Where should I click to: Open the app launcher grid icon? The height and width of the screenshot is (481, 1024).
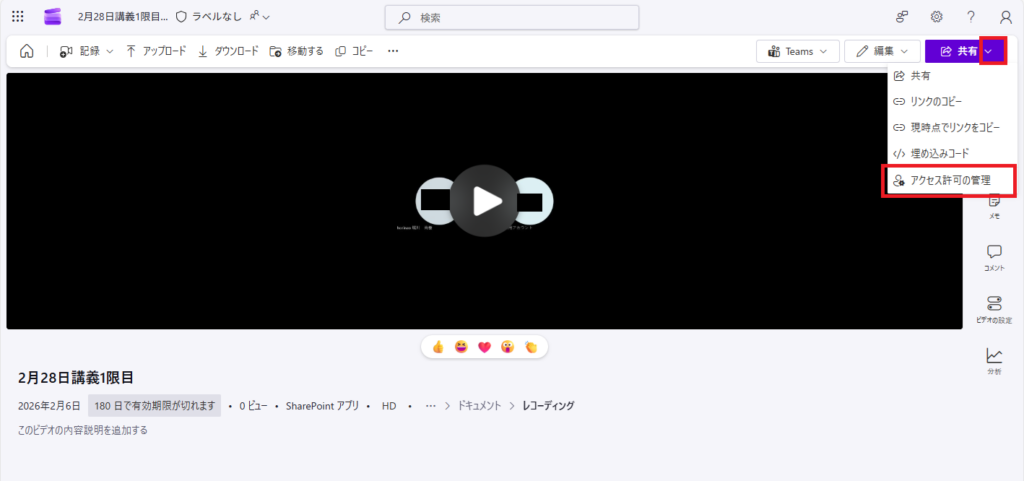[x=17, y=17]
